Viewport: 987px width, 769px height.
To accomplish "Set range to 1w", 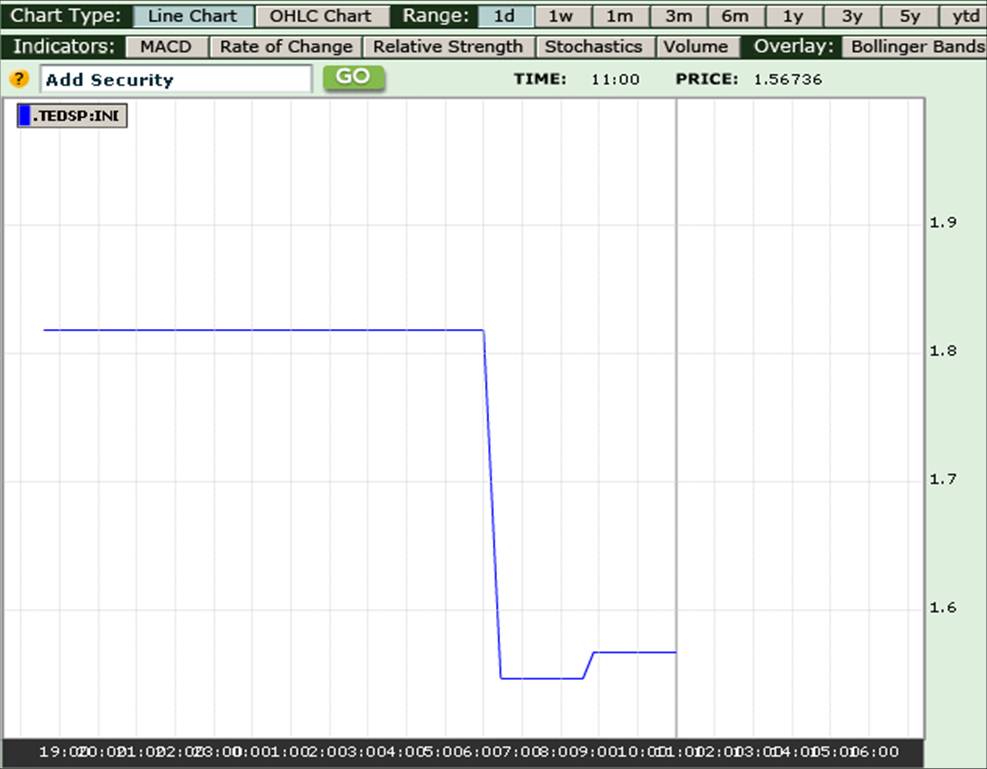I will click(x=561, y=16).
